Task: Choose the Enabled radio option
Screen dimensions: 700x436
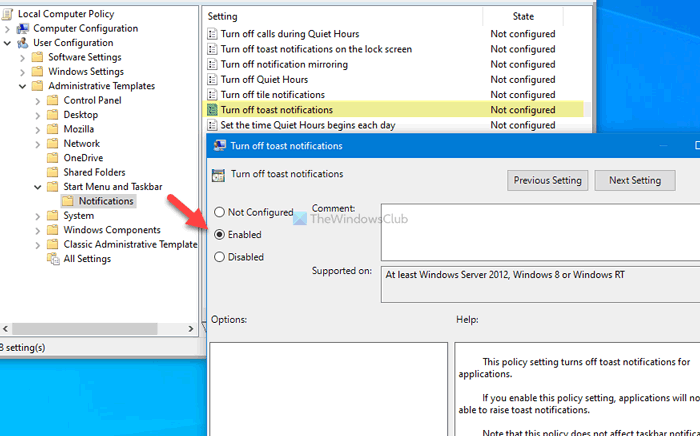Action: coord(219,234)
